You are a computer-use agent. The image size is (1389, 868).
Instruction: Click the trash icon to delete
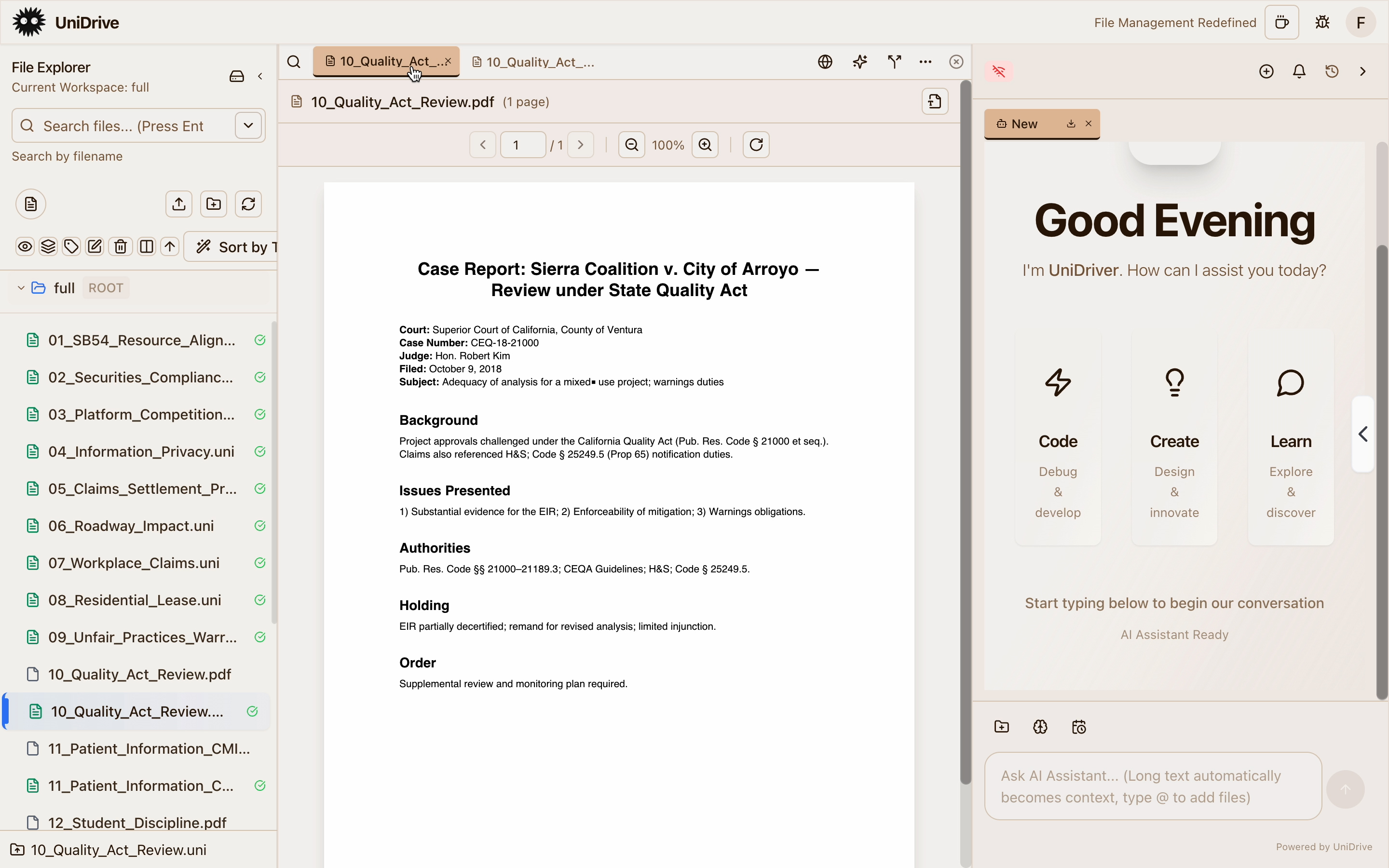point(121,246)
